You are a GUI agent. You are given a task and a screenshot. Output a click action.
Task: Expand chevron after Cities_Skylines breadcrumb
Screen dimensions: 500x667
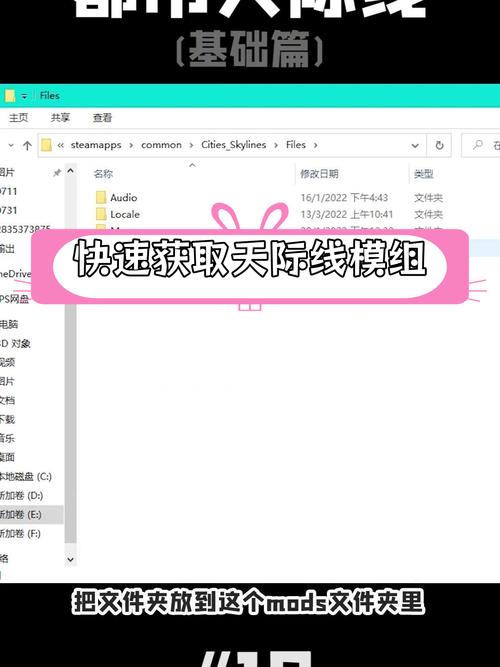pos(276,145)
